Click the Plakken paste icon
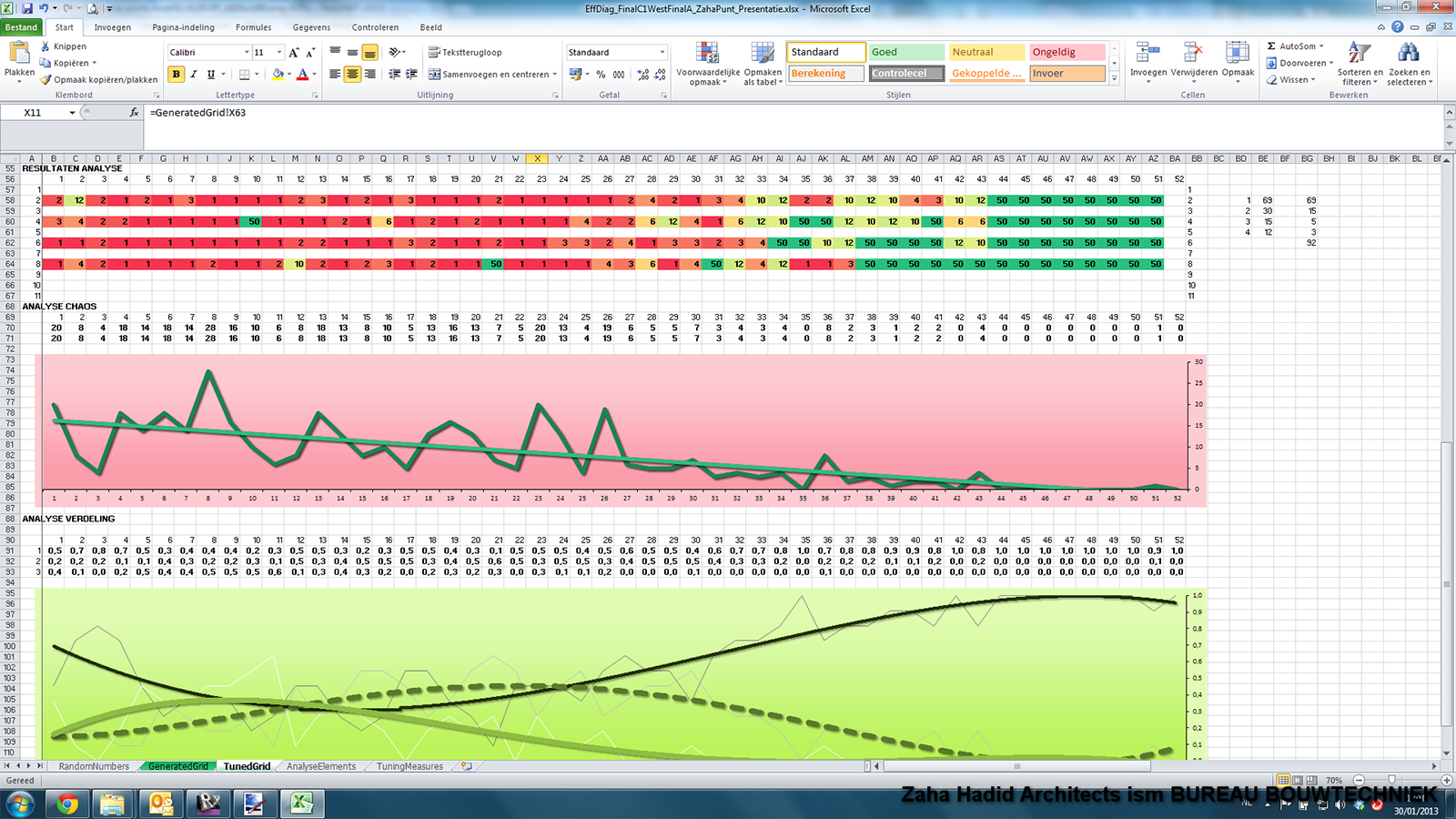 point(19,55)
